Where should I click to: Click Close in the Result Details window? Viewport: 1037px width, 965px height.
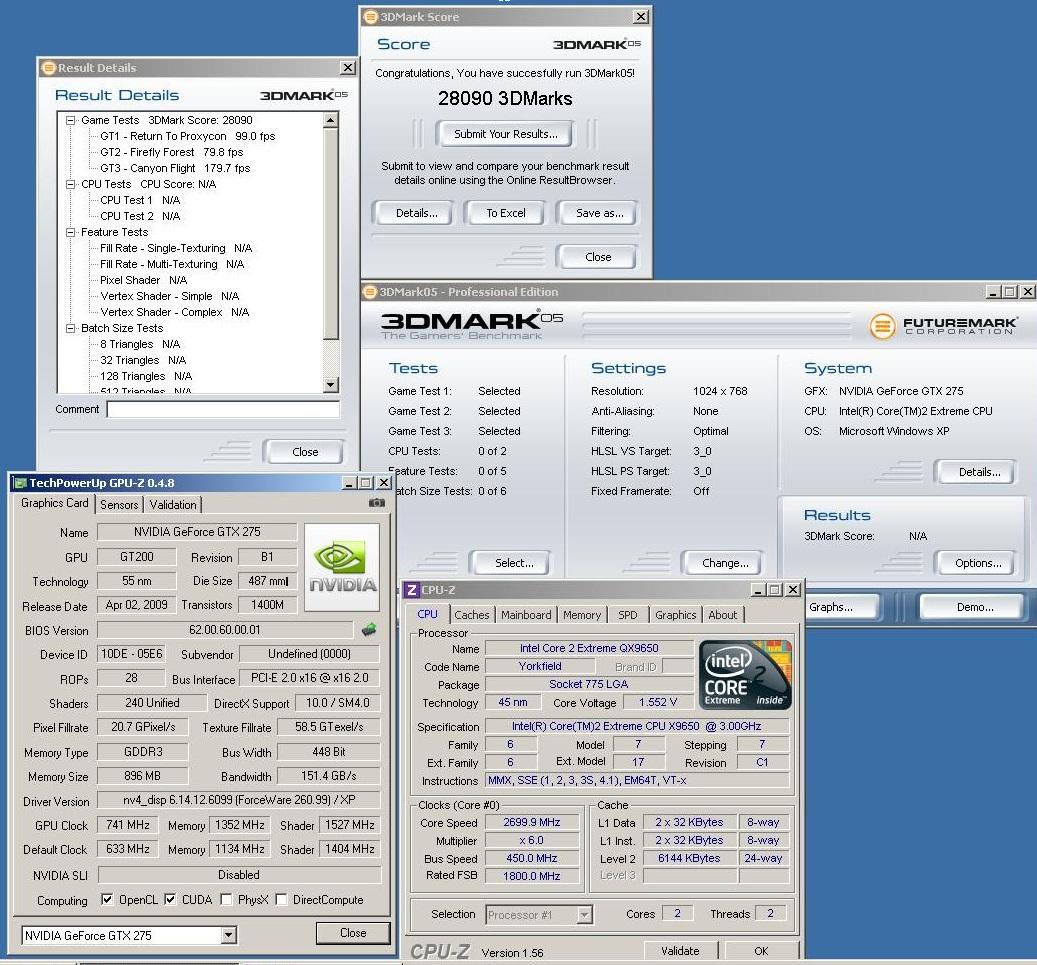[305, 452]
